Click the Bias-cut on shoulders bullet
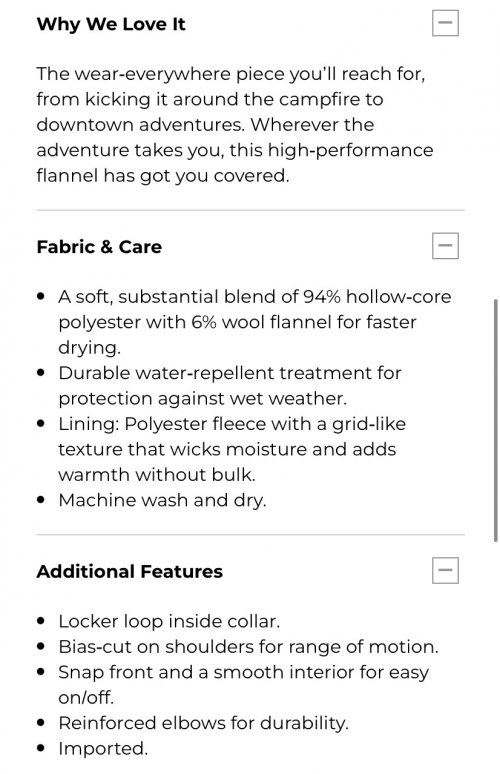The image size is (500, 774). click(x=249, y=647)
